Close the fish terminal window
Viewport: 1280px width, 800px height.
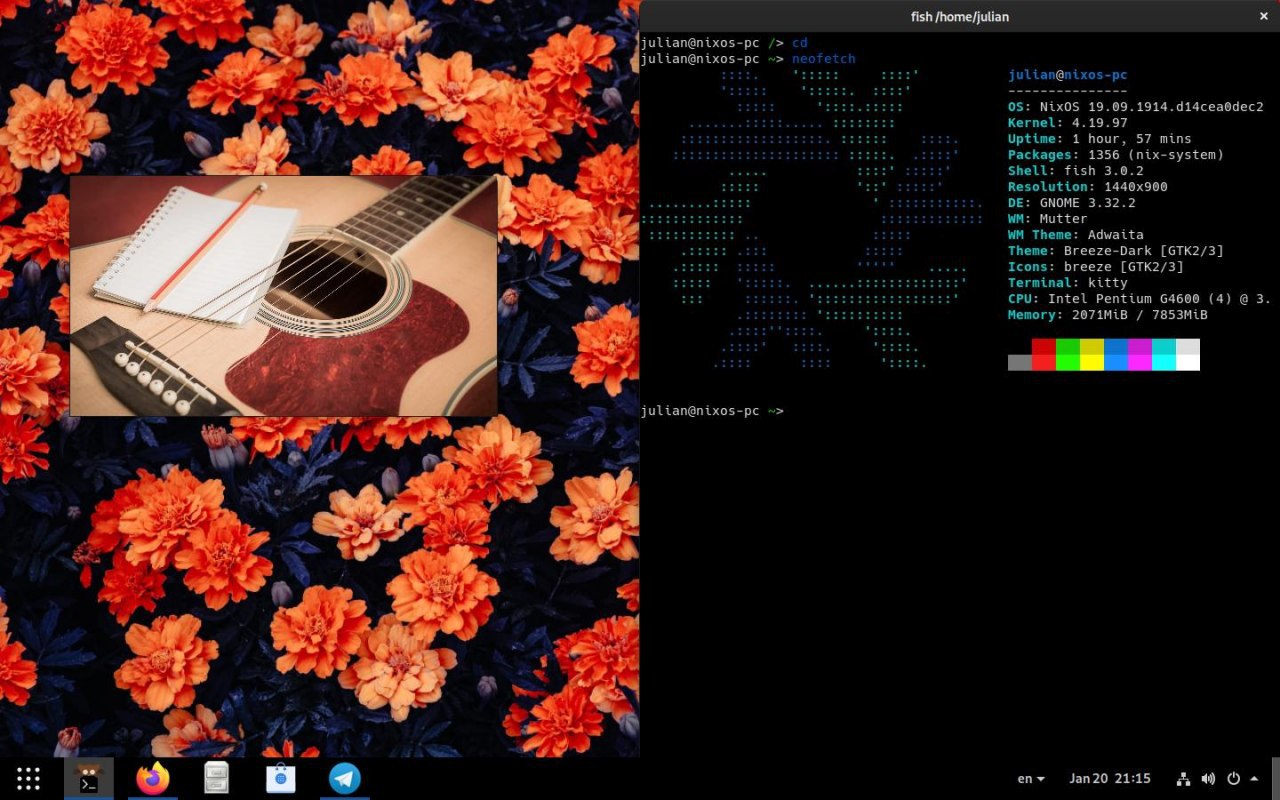click(x=1263, y=15)
